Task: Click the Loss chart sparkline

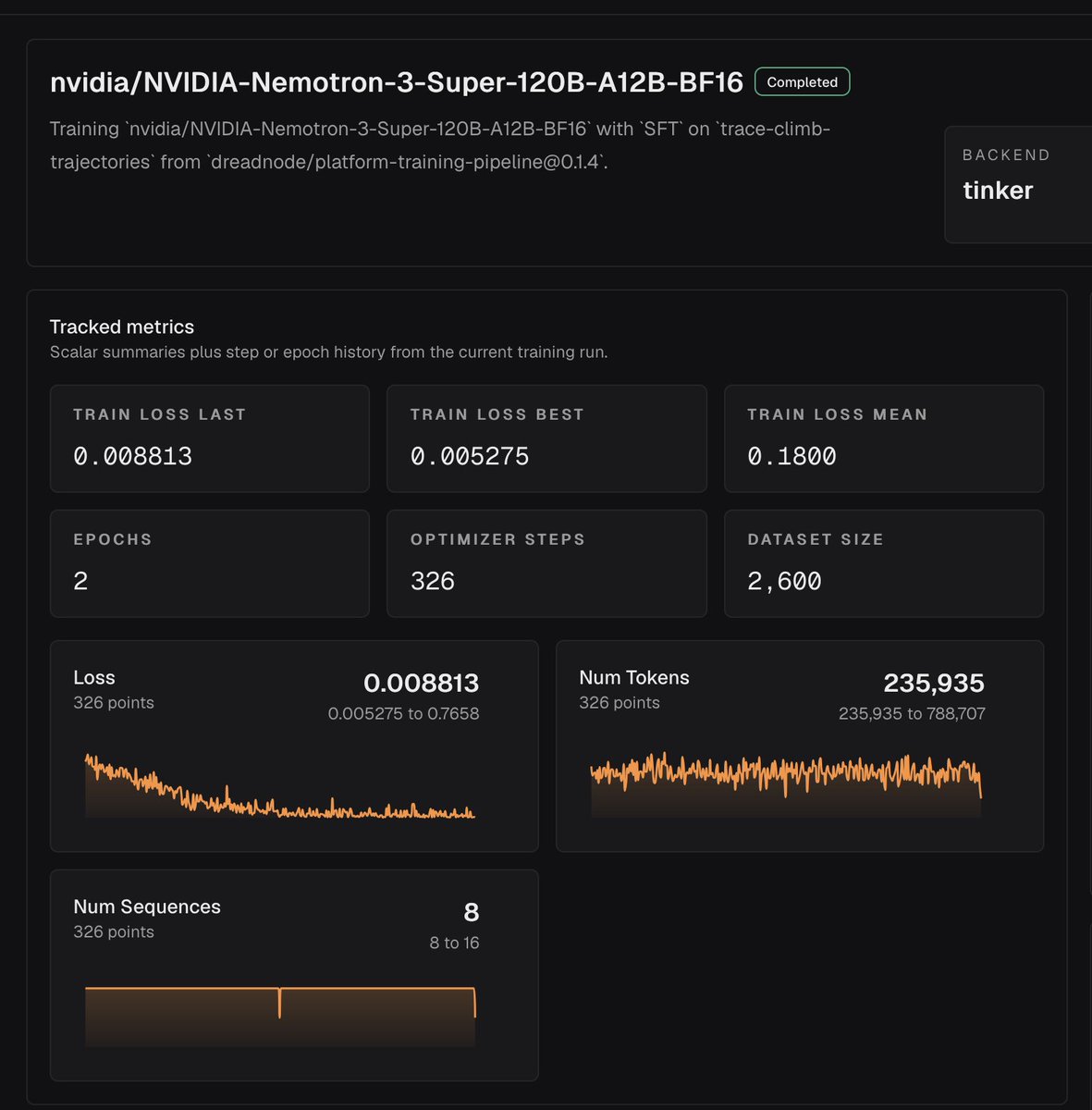Action: [280, 785]
